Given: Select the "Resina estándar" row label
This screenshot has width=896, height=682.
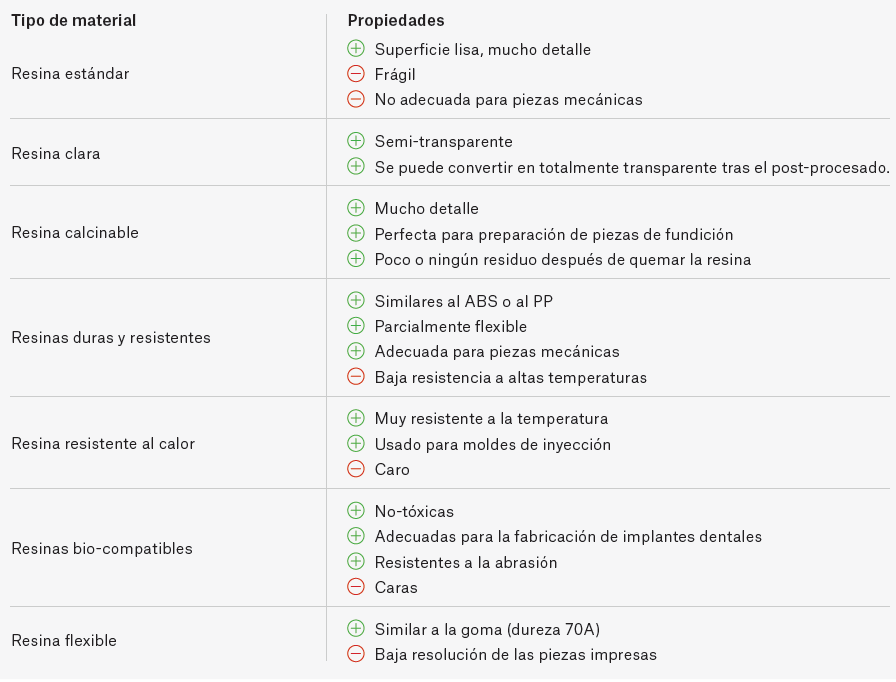Looking at the screenshot, I should click(70, 73).
